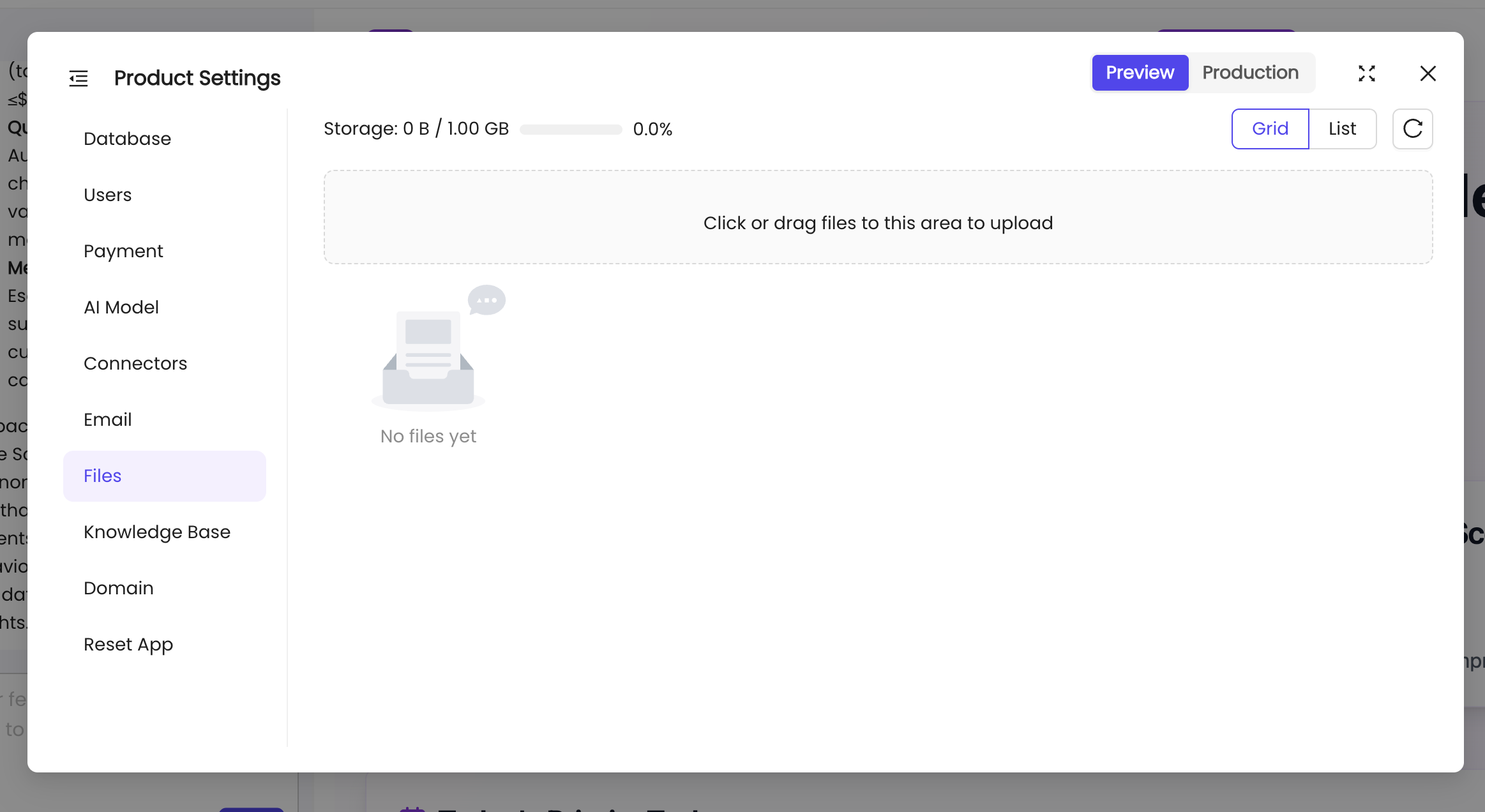
Task: Click the storage usage progress bar
Action: coord(570,129)
